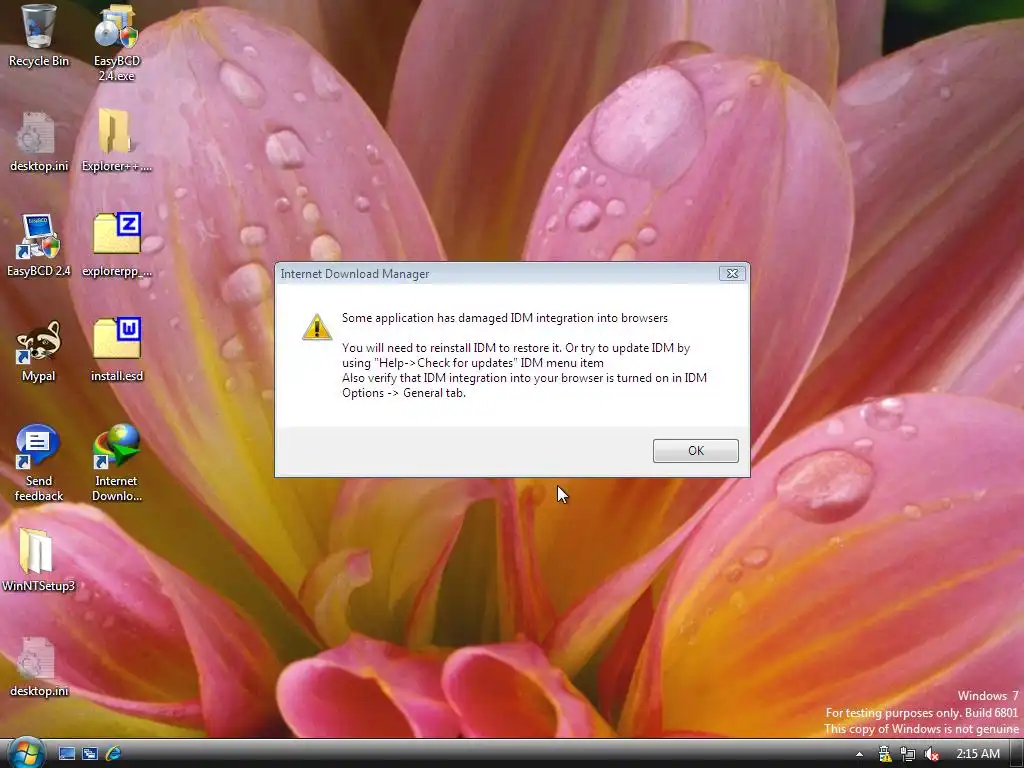Select the EasyBCD 2.4 shortcut icon

[x=39, y=246]
